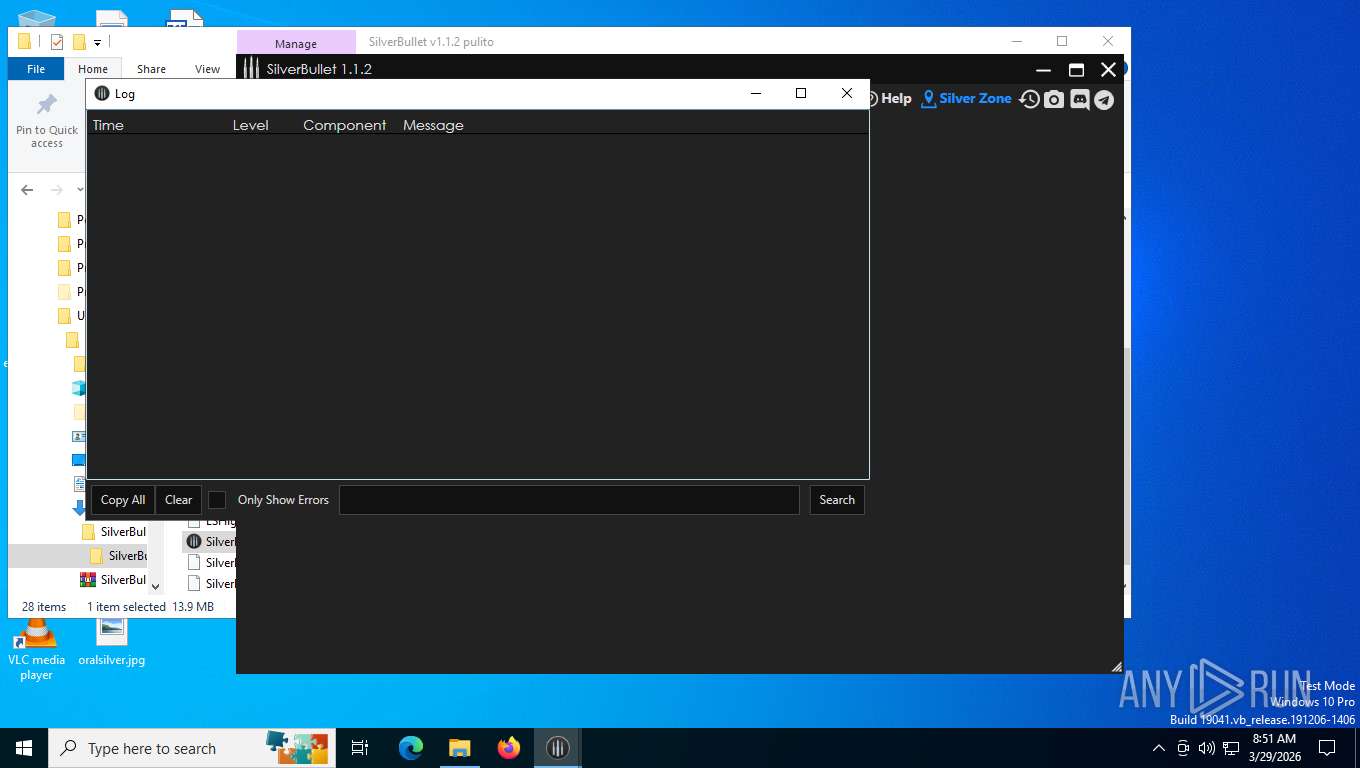Open recent locations dropdown in Explorer
Viewport: 1360px width, 768px height.
80,190
